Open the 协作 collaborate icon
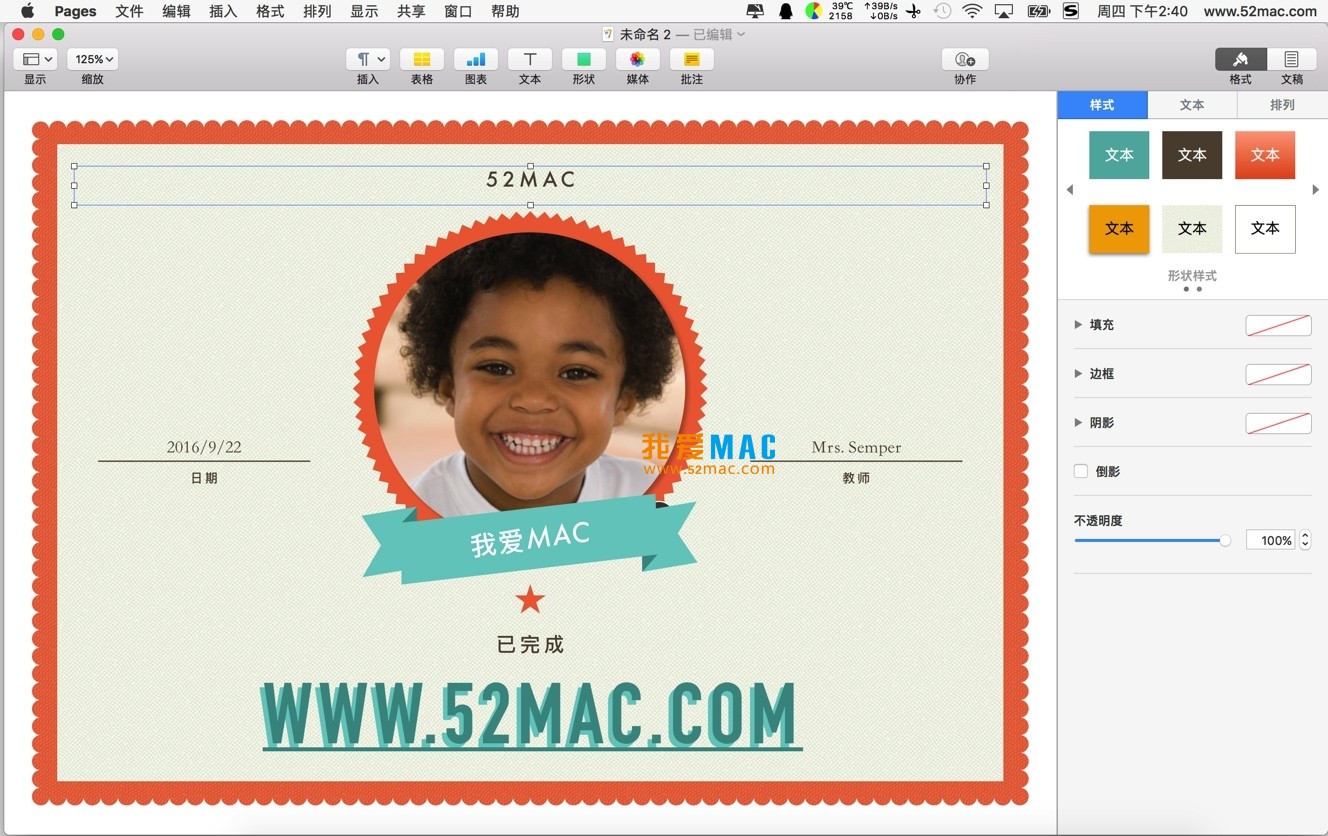This screenshot has height=836, width=1328. [x=965, y=59]
